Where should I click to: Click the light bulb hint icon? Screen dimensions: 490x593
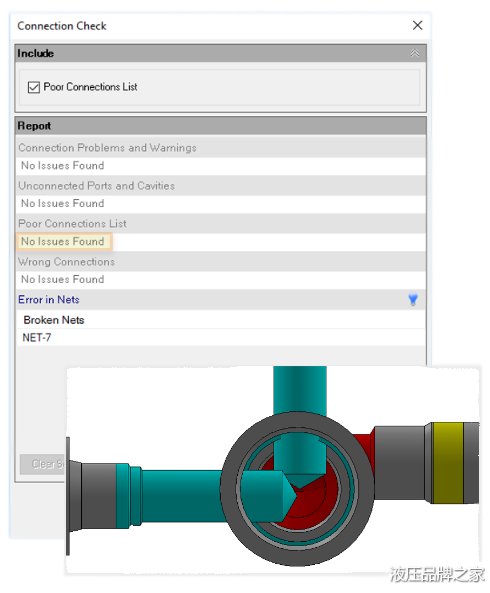413,299
